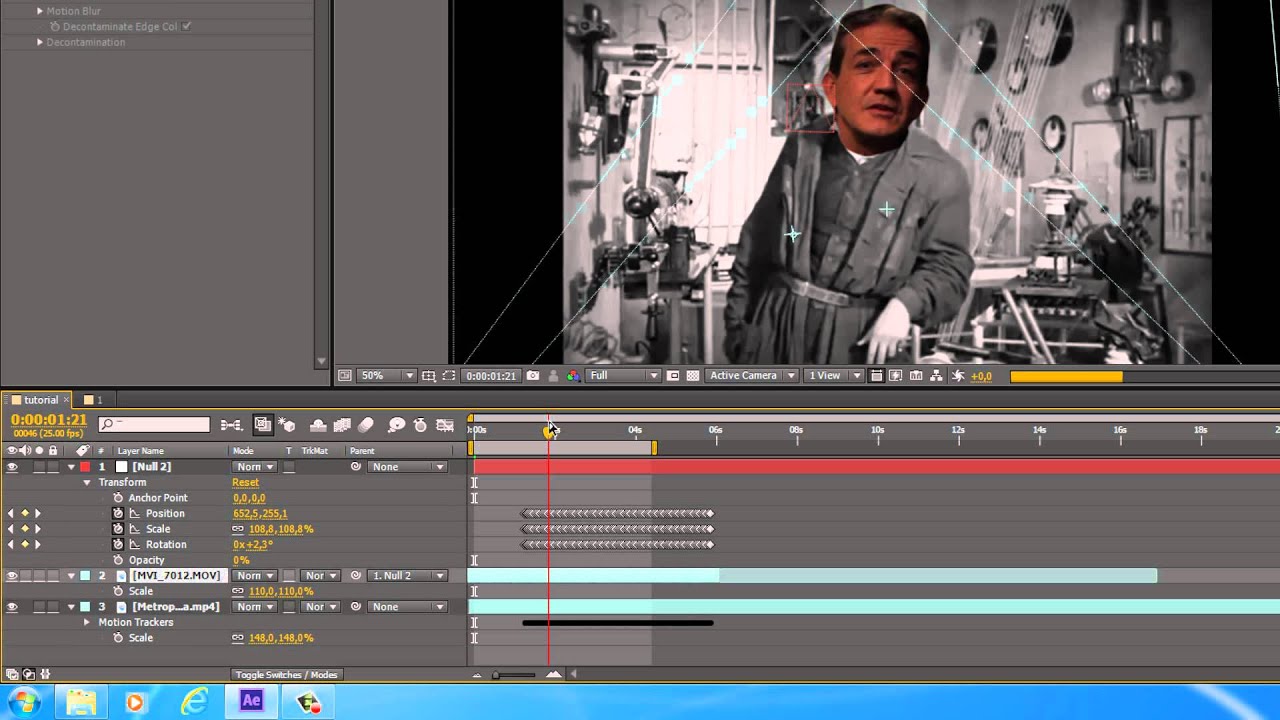
Task: Click the Reset Exposure icon
Action: pos(958,376)
